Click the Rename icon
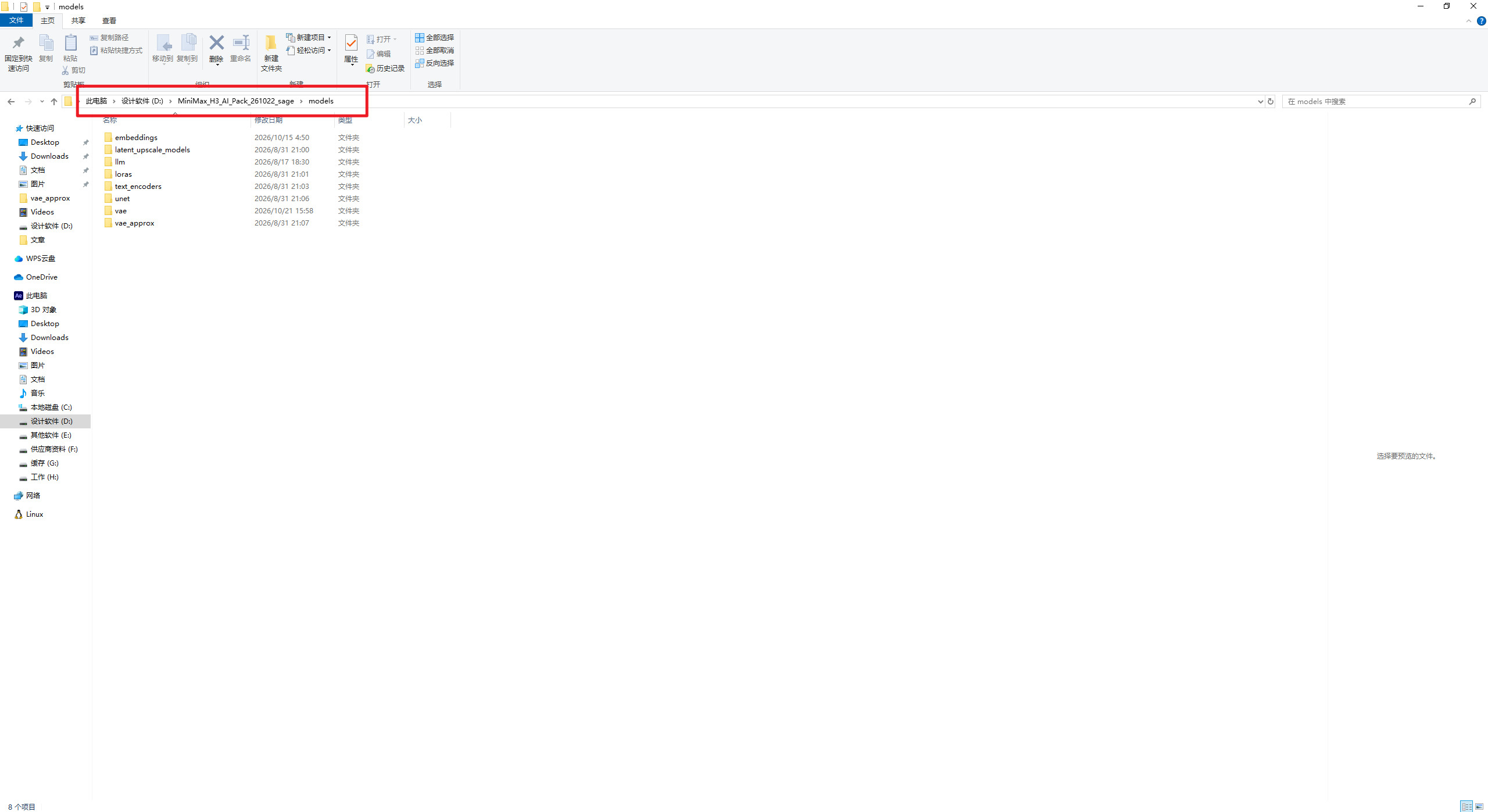Image resolution: width=1488 pixels, height=812 pixels. pyautogui.click(x=241, y=43)
